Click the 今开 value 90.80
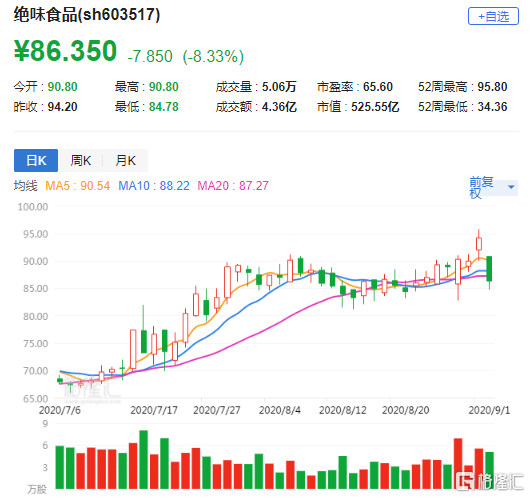The width and height of the screenshot is (530, 498). (x=63, y=87)
